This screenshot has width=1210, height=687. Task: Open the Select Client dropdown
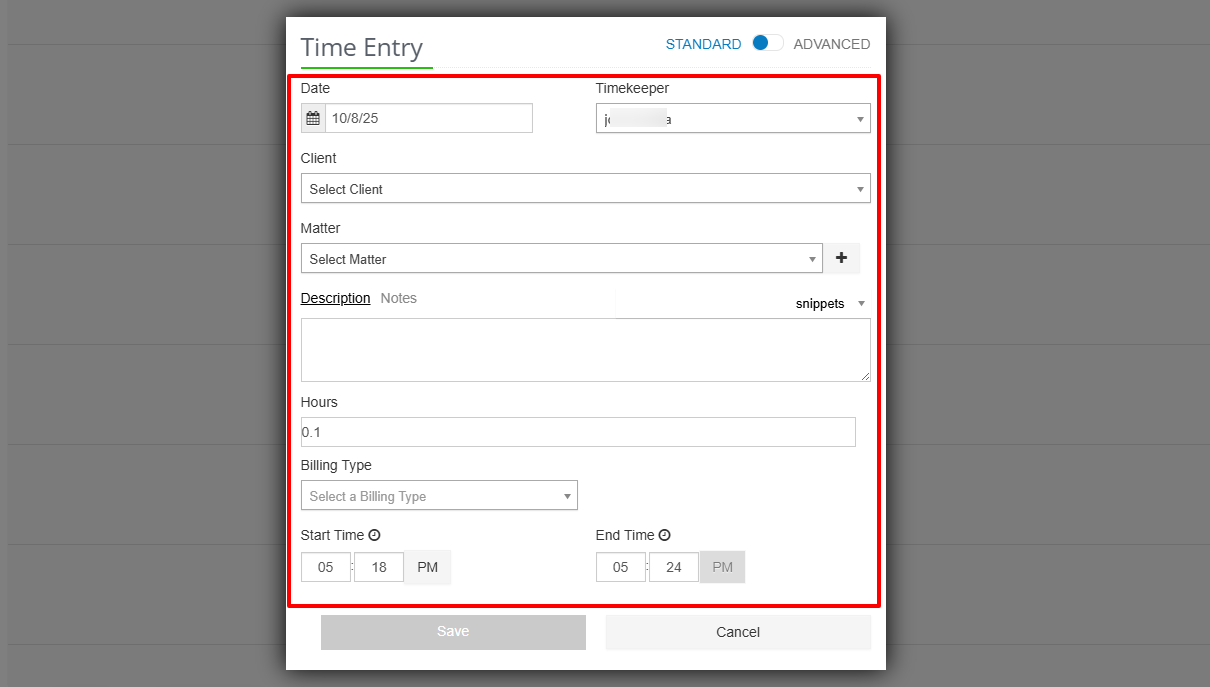[x=586, y=188]
